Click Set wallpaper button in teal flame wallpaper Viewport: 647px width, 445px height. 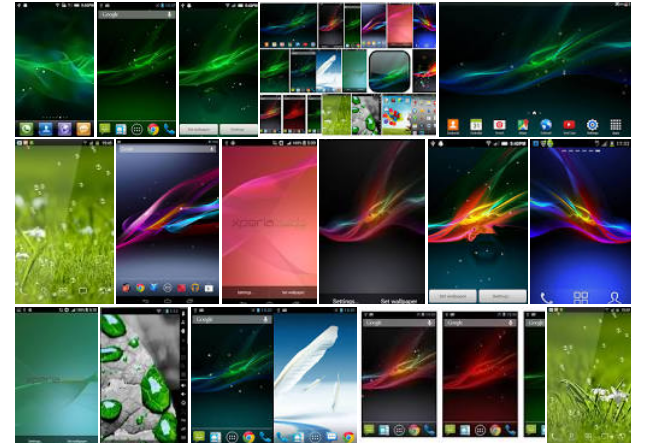click(x=453, y=296)
